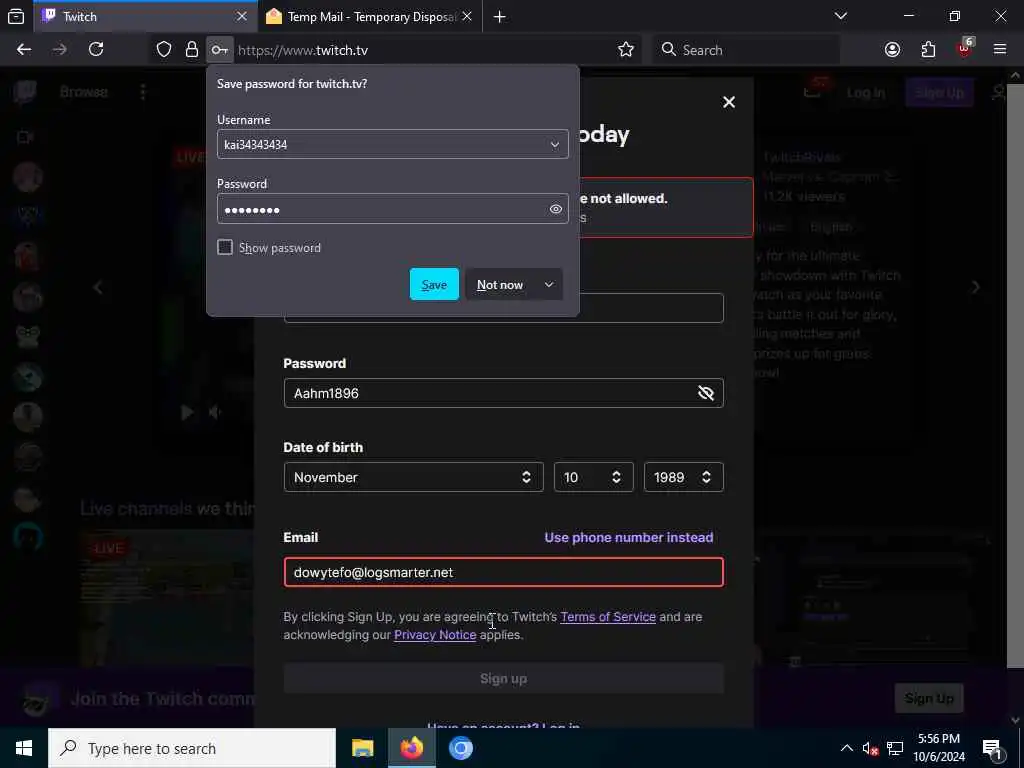Open the Firefox hamburger menu
The height and width of the screenshot is (768, 1024).
pos(999,50)
